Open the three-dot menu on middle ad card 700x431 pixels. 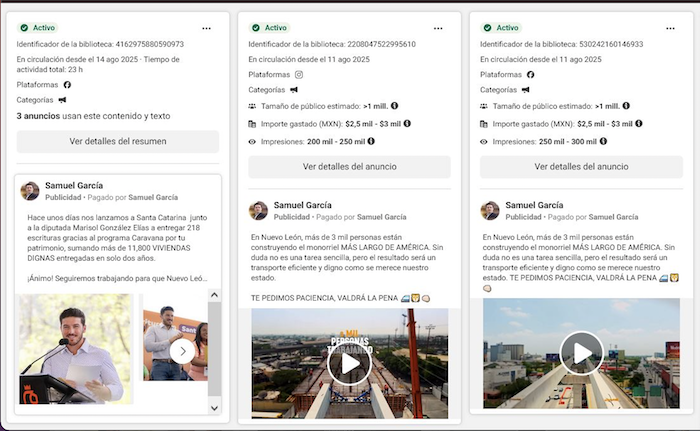[437, 28]
